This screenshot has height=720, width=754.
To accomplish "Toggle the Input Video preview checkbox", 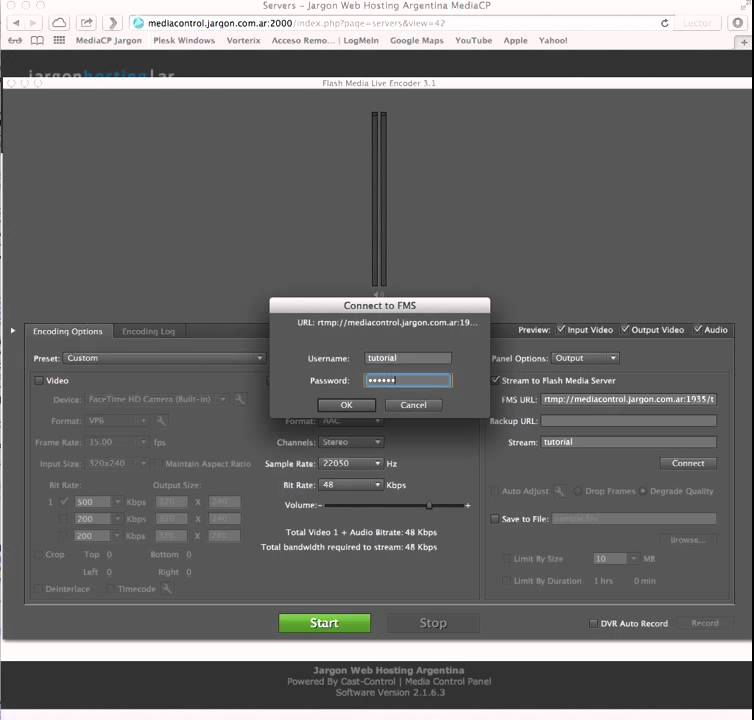I will [561, 329].
